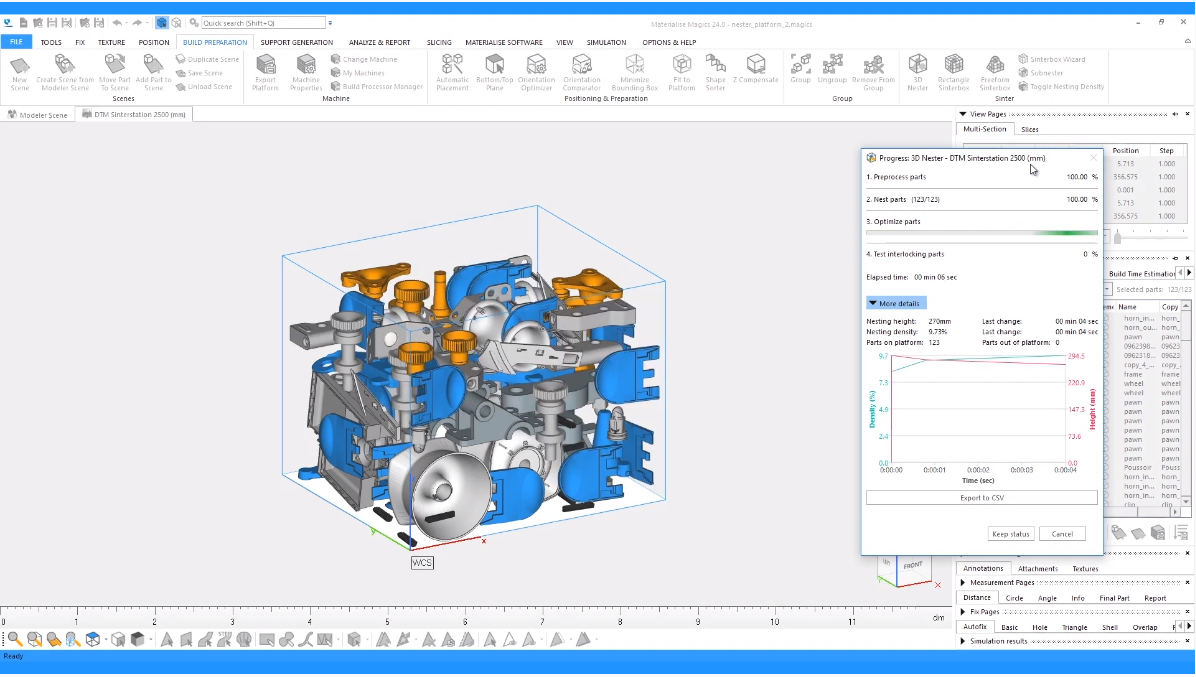
Task: Open the Support Generation ribbon tab
Action: [297, 42]
